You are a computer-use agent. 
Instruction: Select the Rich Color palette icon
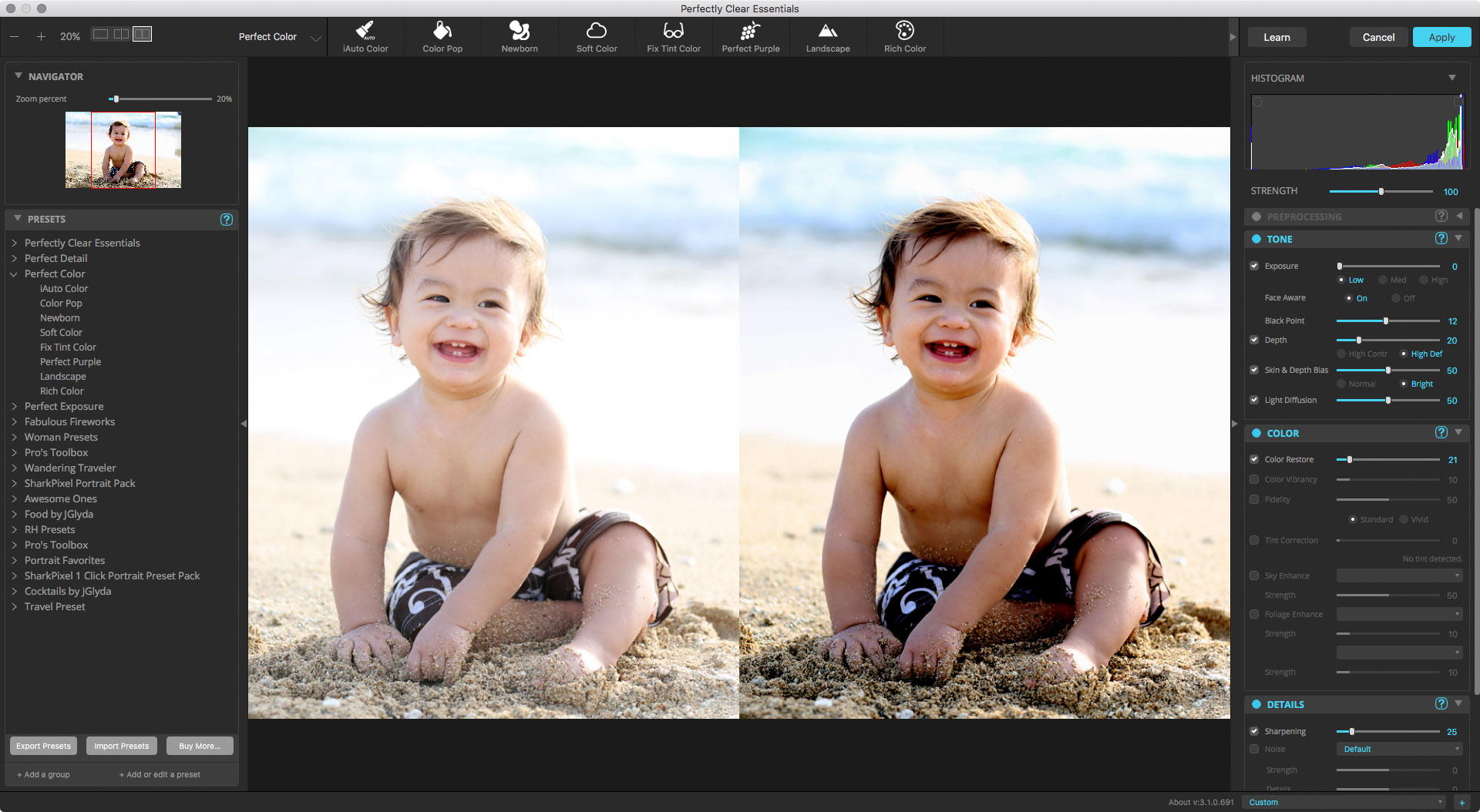[905, 31]
